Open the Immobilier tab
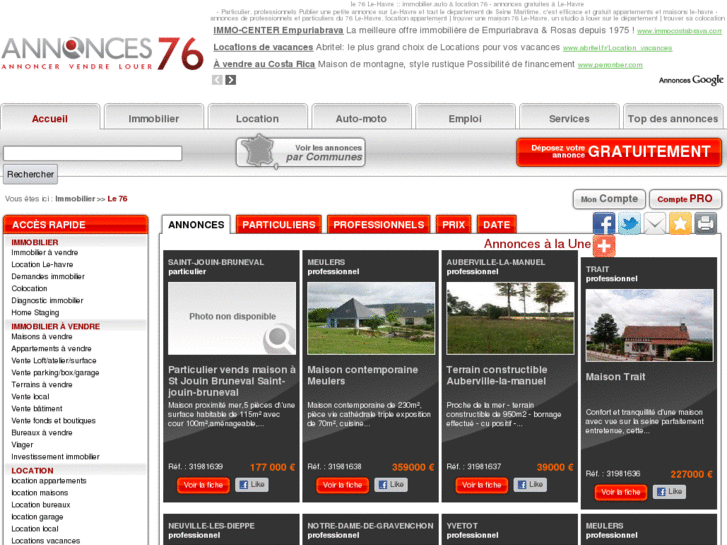The image size is (727, 545). tap(154, 118)
